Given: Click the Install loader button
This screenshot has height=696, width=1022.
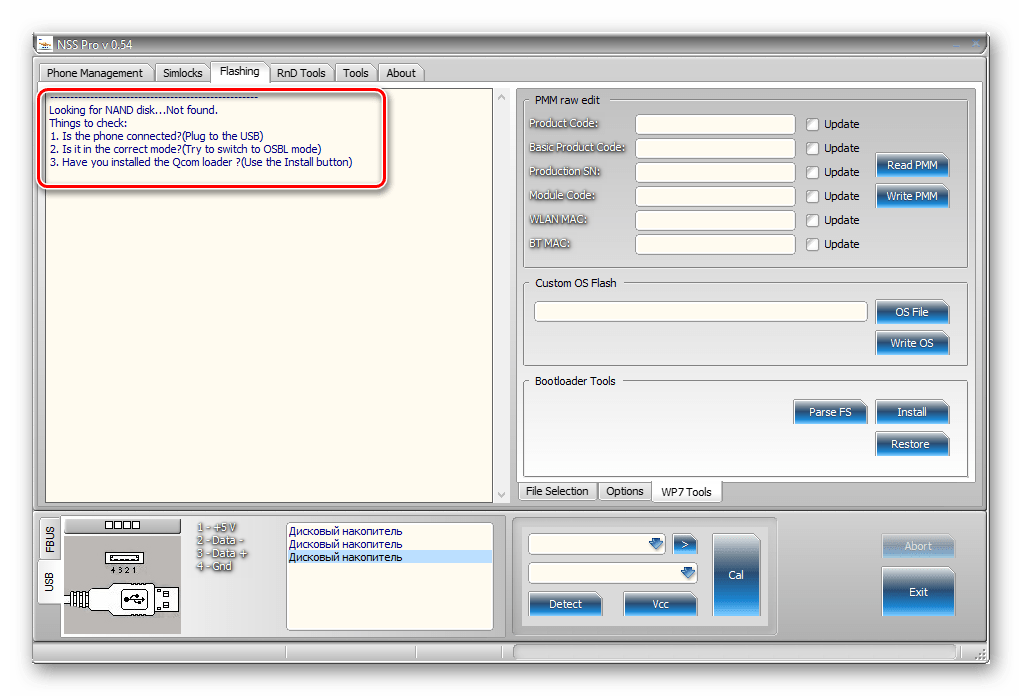Looking at the screenshot, I should tap(912, 412).
